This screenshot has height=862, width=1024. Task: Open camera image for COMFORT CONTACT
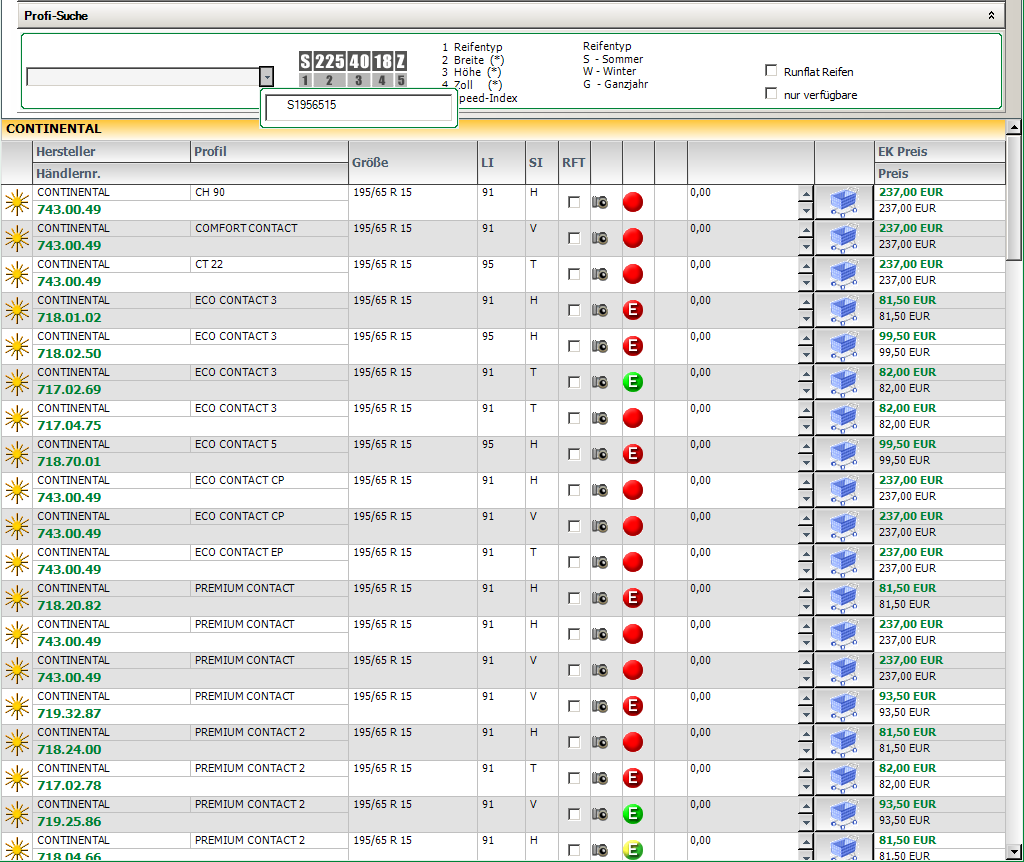pos(600,238)
